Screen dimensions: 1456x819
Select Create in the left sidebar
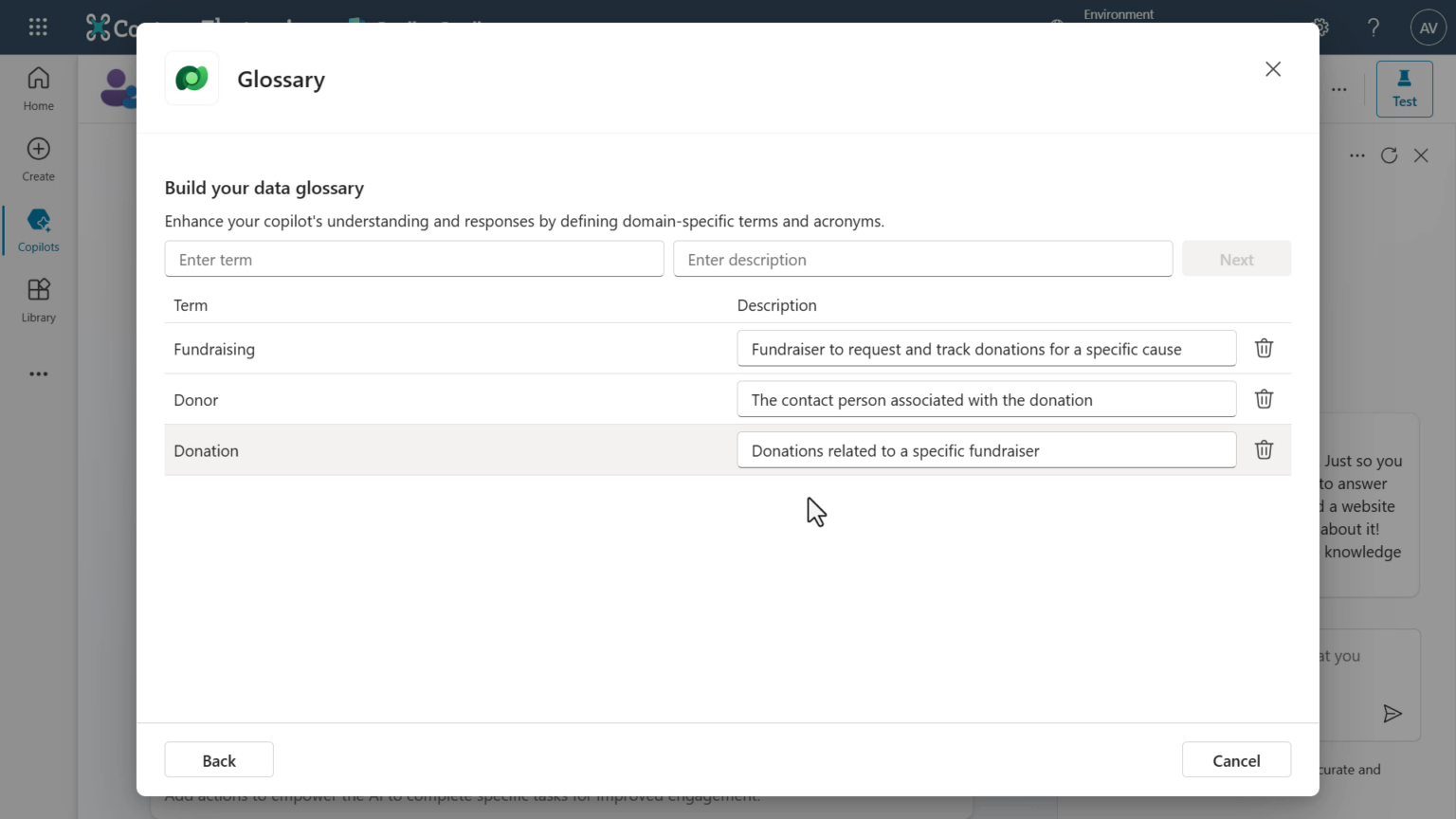pos(38,158)
